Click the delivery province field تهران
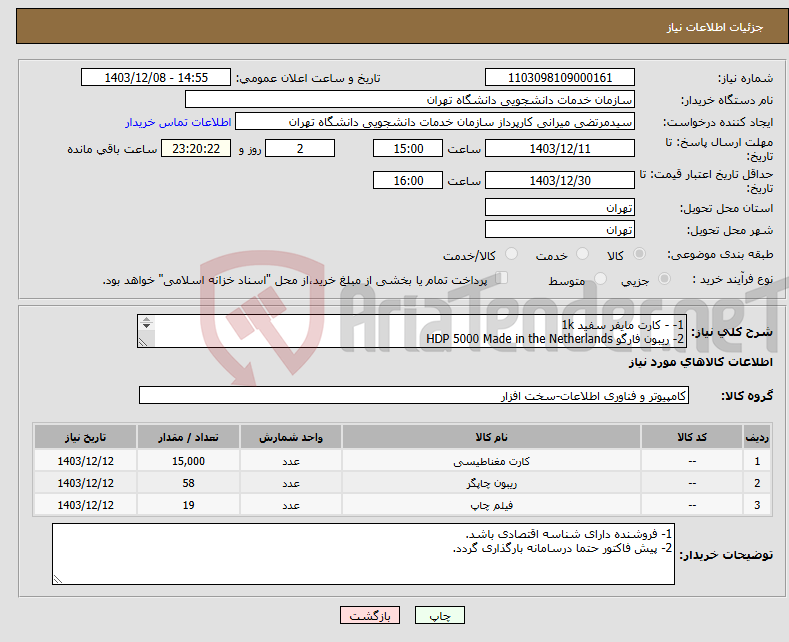This screenshot has height=642, width=789. pyautogui.click(x=560, y=207)
